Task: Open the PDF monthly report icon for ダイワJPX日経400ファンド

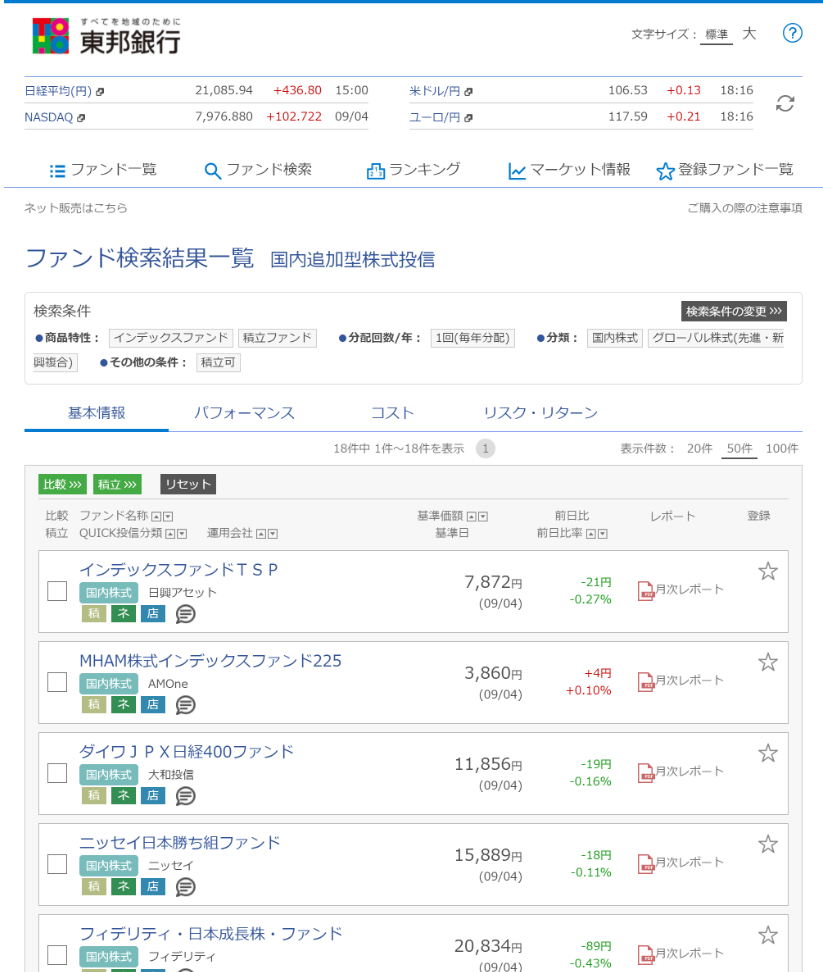Action: [x=646, y=773]
